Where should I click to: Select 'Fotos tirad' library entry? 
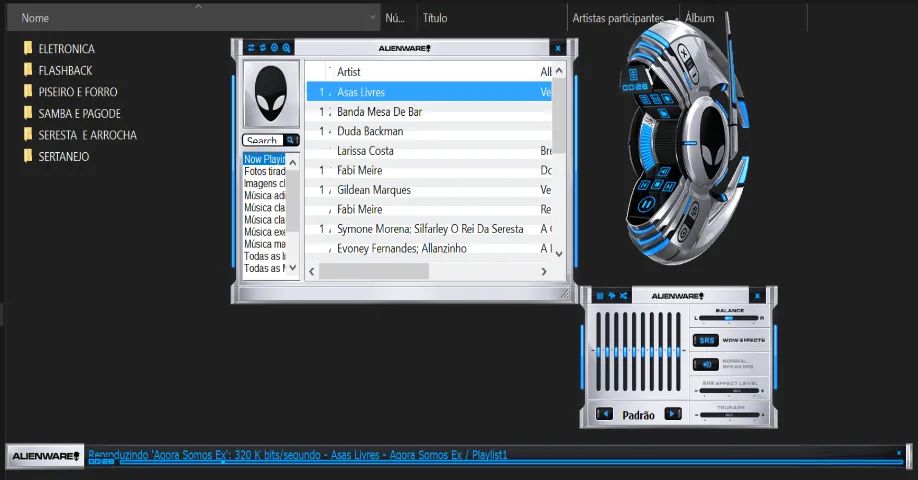[x=264, y=171]
